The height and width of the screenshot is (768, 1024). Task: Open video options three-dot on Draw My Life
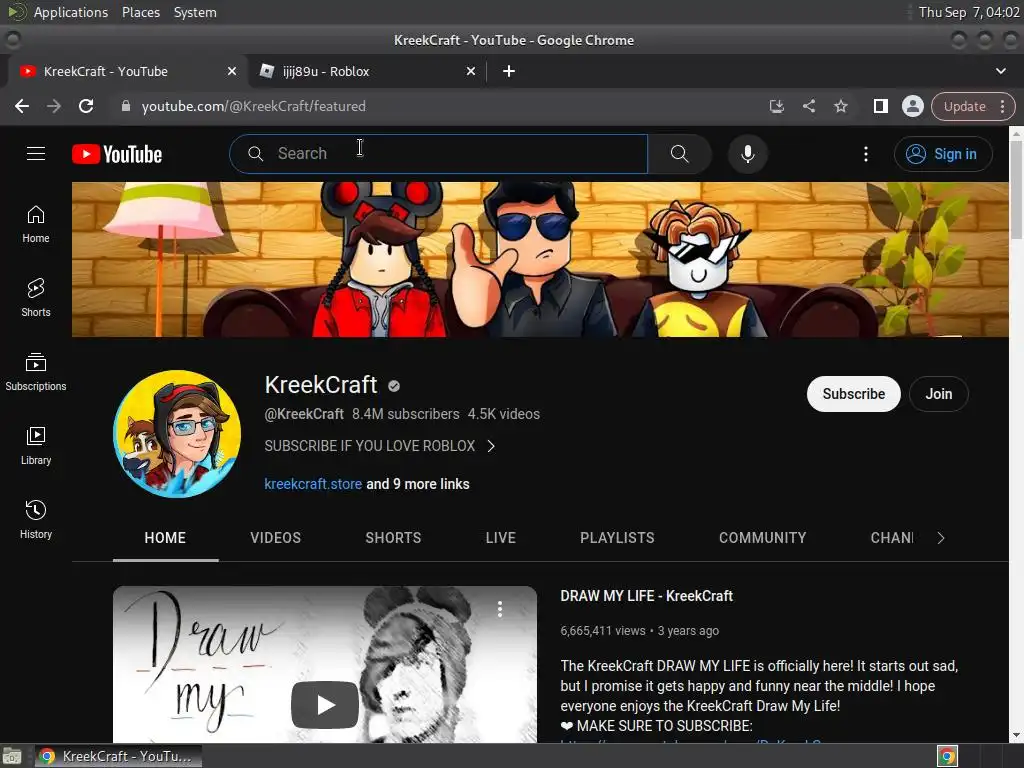point(500,609)
